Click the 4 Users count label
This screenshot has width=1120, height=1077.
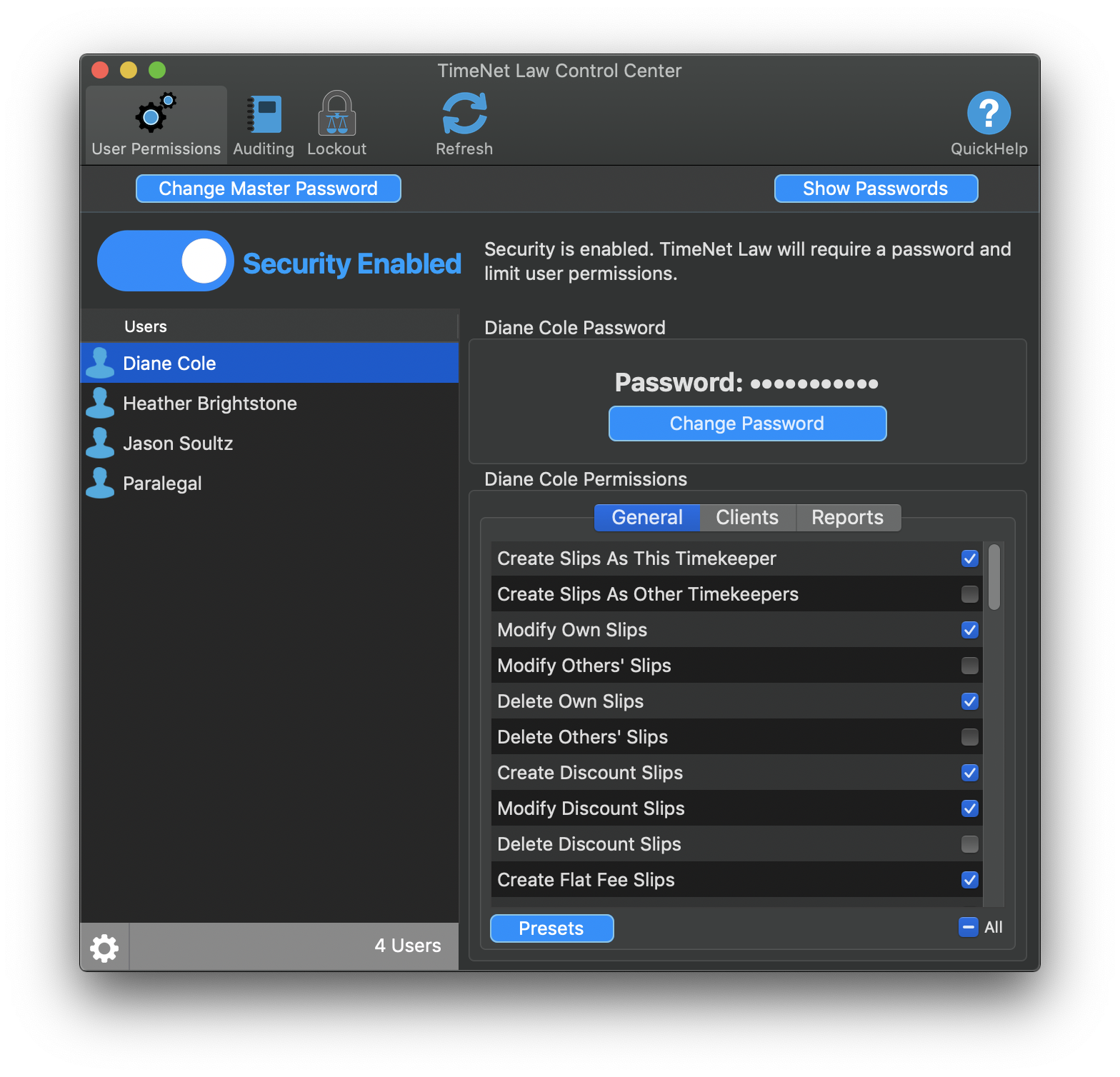click(408, 946)
